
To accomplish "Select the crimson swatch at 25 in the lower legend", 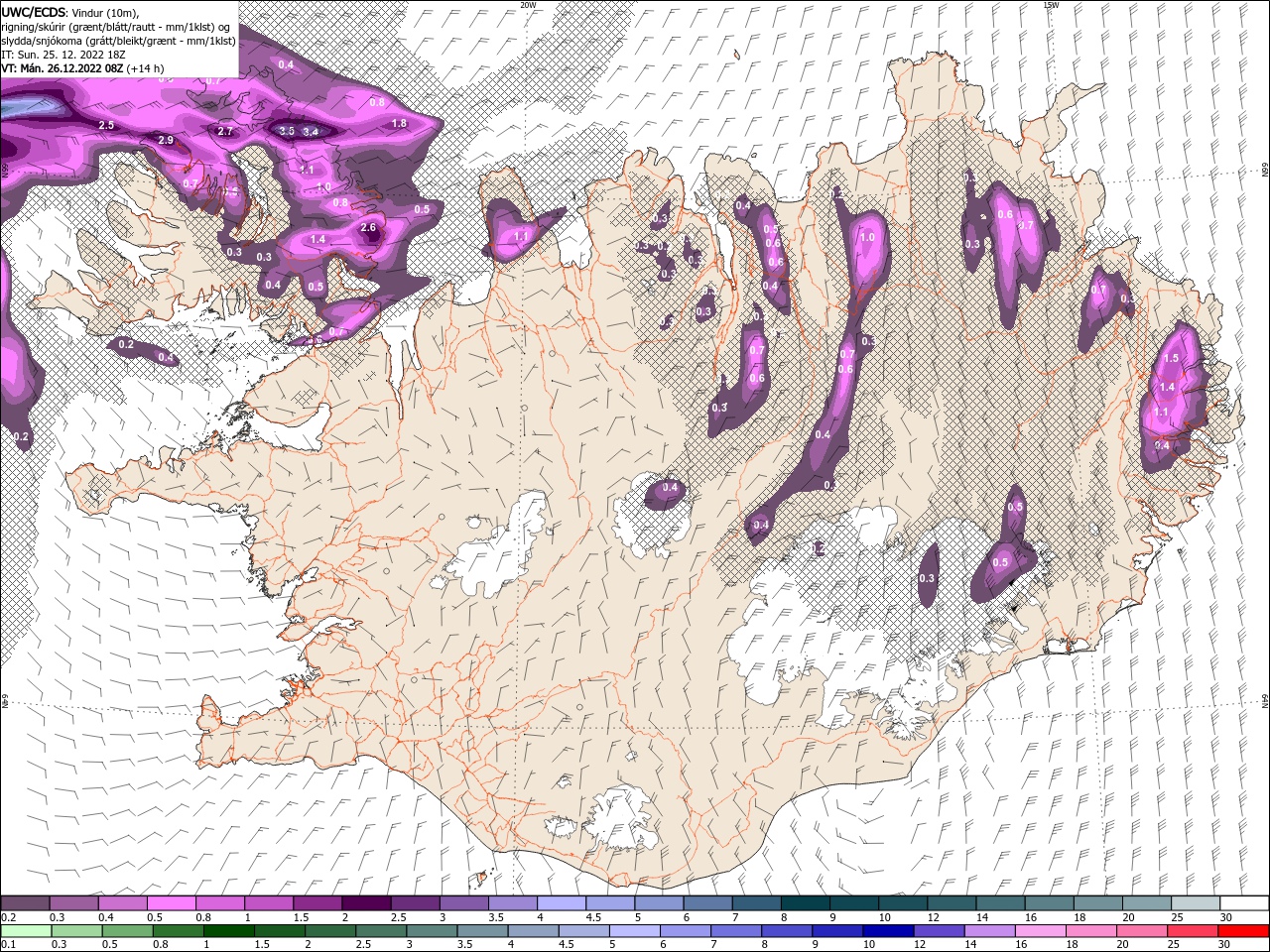I will [1194, 931].
